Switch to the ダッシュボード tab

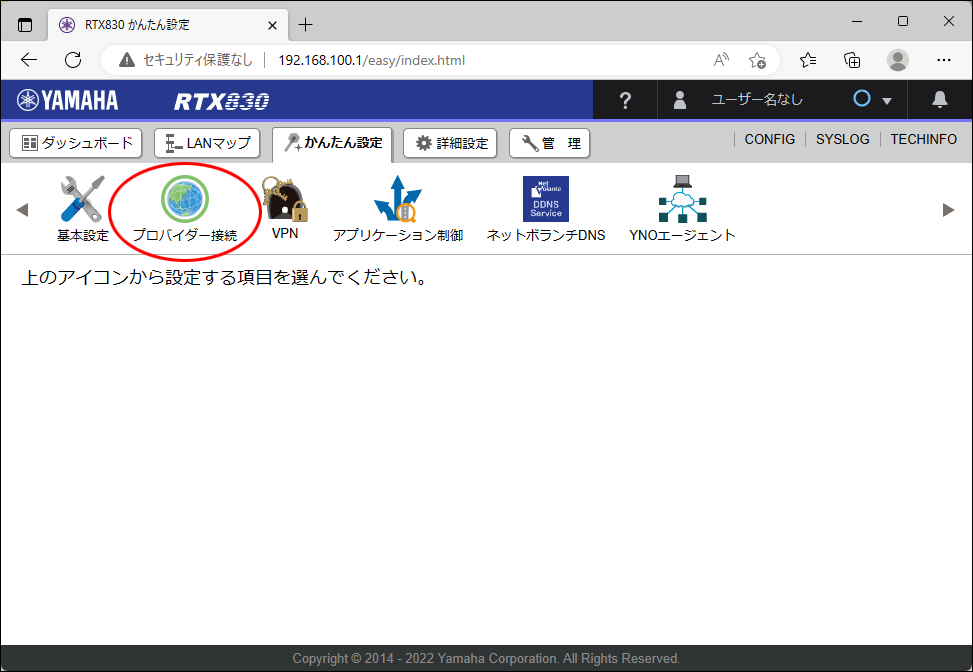76,143
